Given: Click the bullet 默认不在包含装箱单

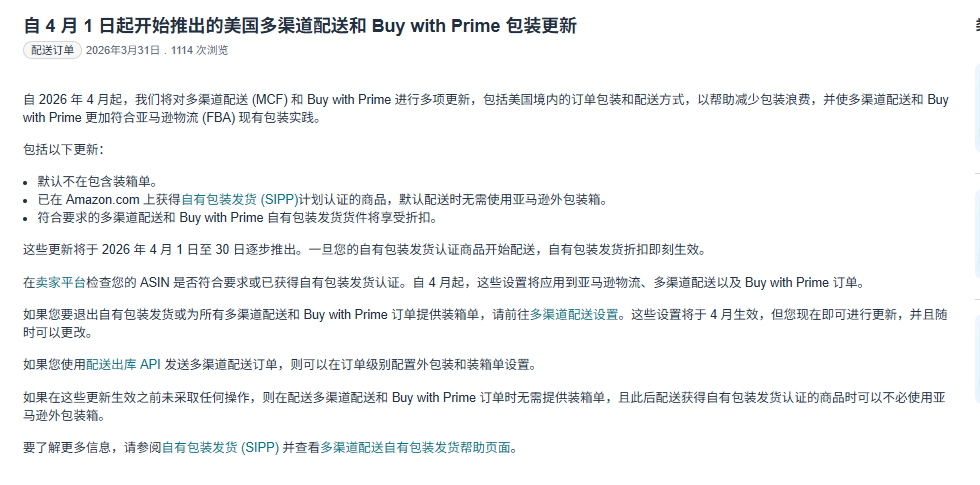Looking at the screenshot, I should pos(97,181).
